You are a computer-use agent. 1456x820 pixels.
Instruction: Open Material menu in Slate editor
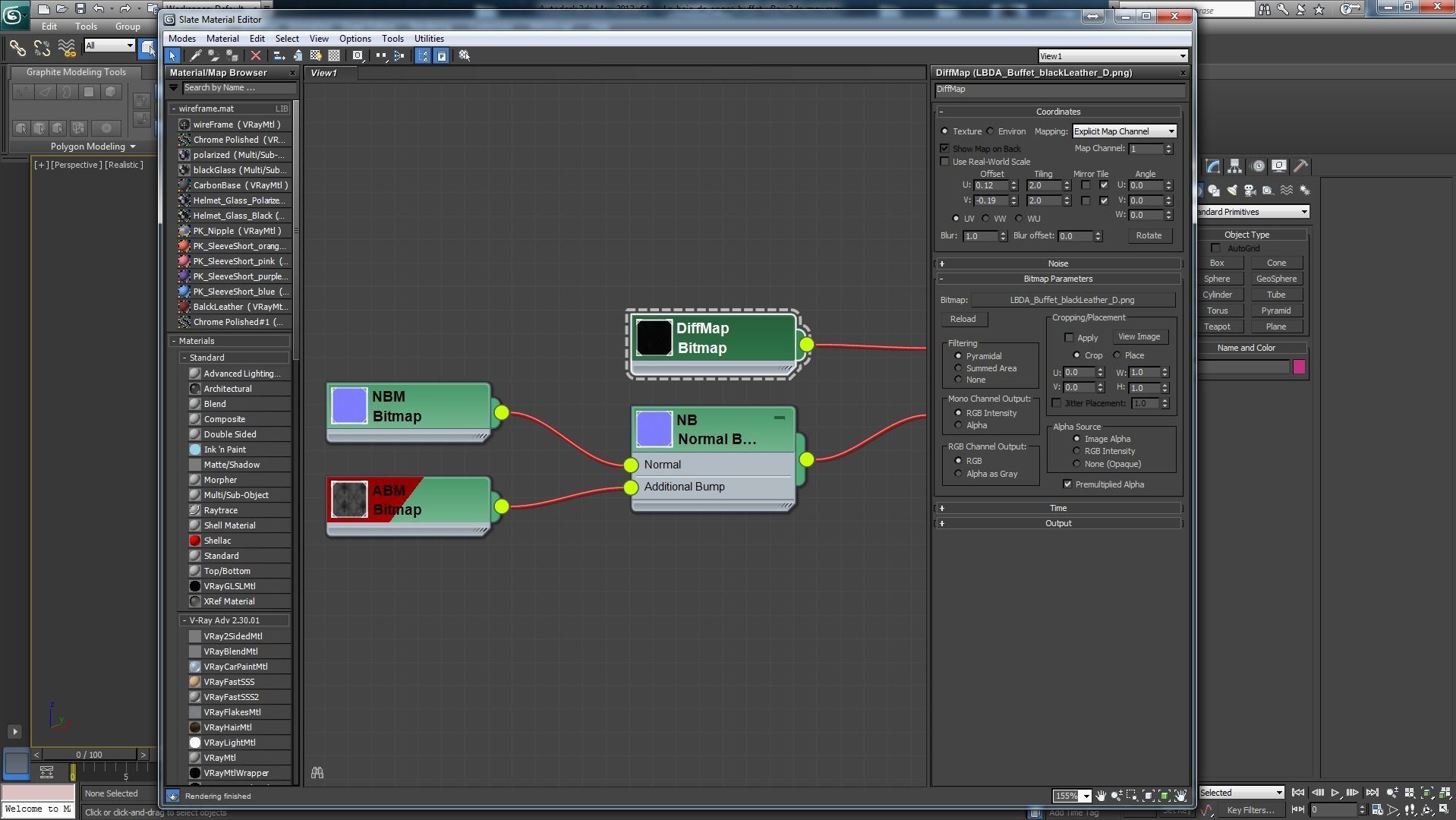[x=222, y=39]
